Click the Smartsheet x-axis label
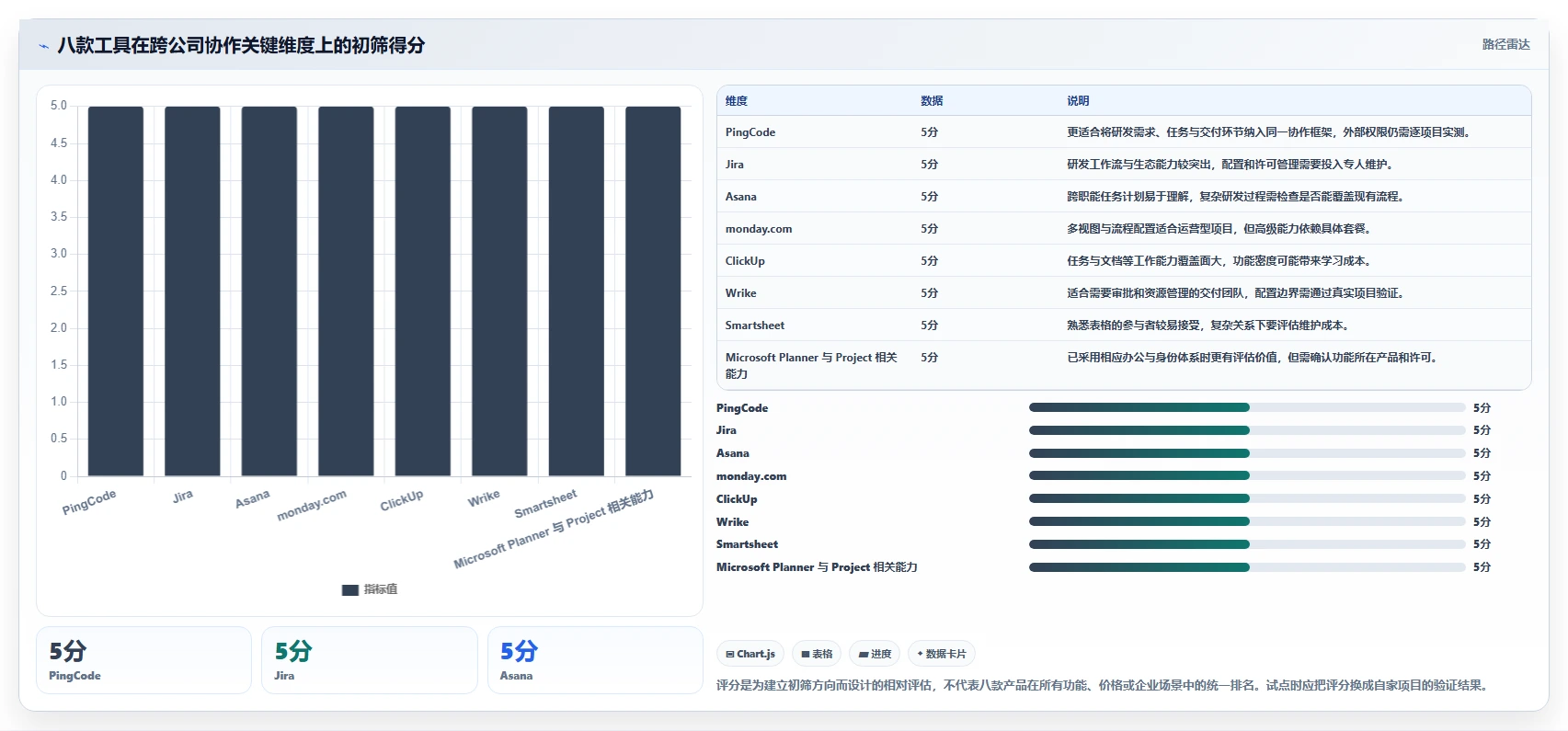The height and width of the screenshot is (731, 1568). 545,504
